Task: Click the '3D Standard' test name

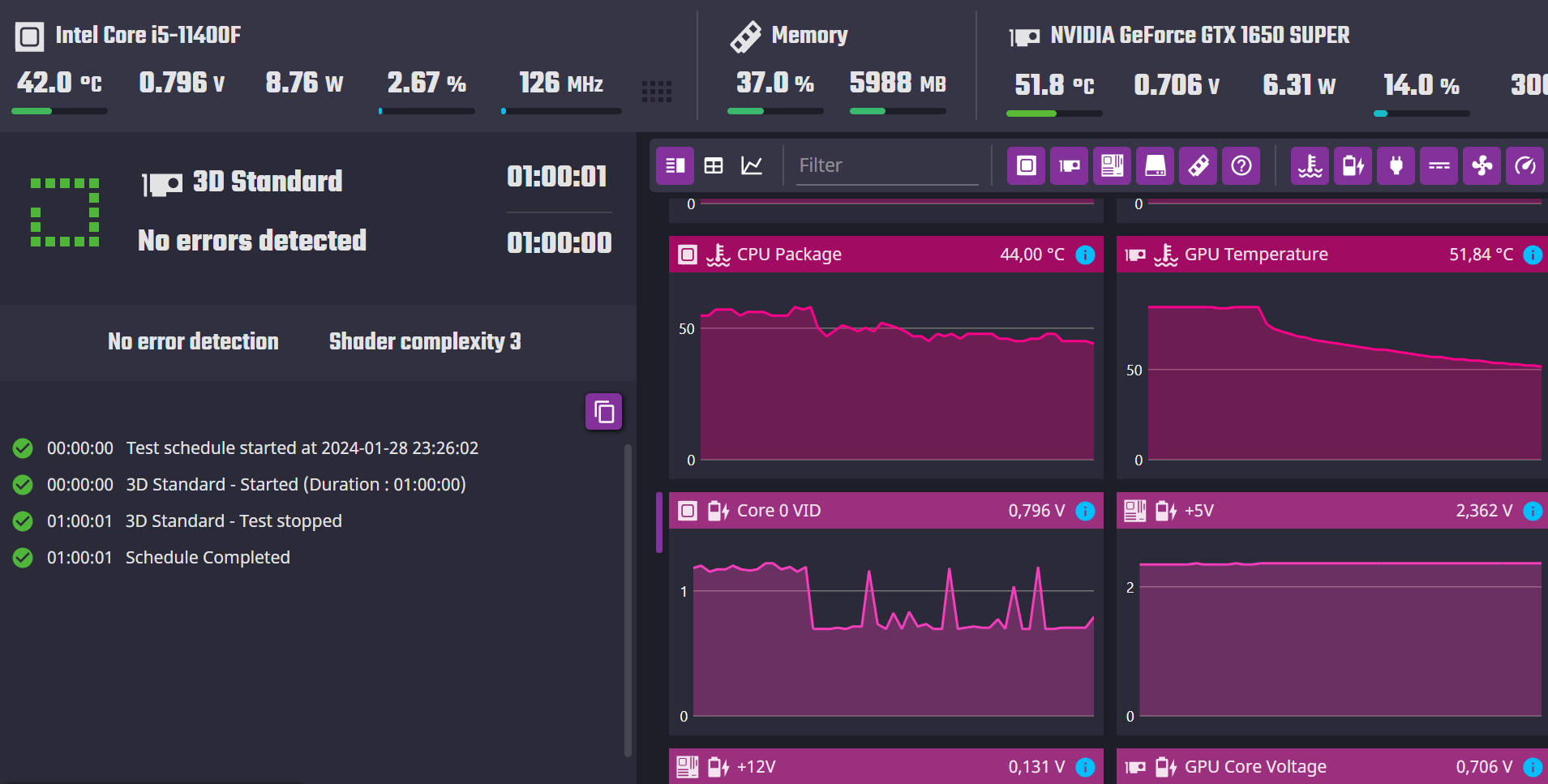Action: point(268,181)
